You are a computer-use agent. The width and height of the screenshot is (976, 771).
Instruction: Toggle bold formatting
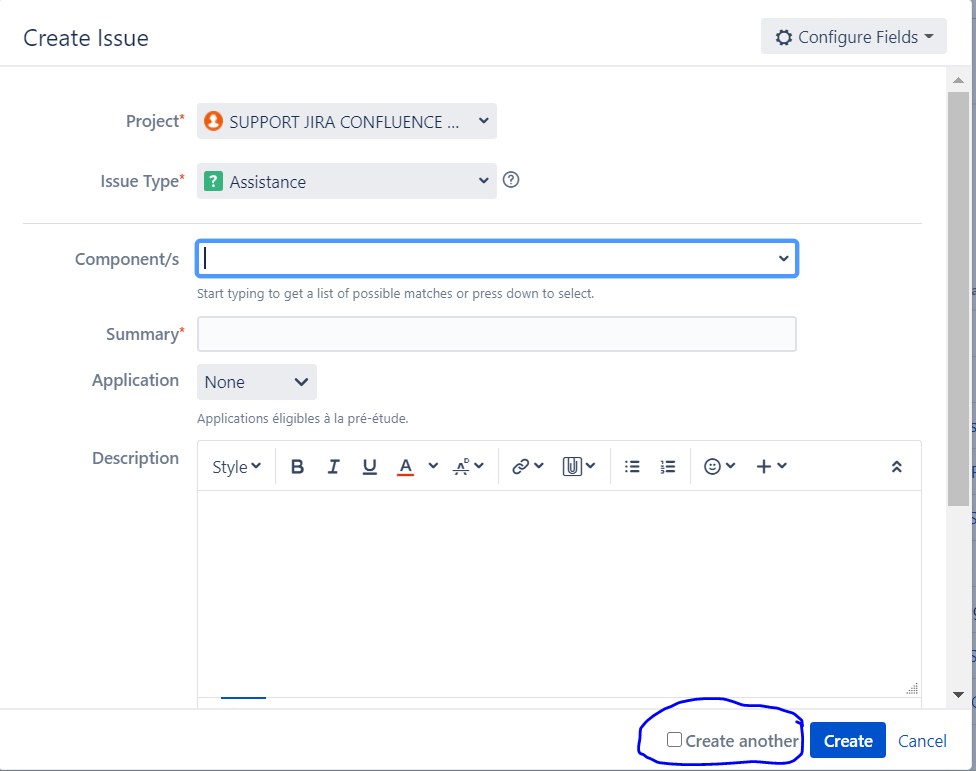(x=298, y=466)
